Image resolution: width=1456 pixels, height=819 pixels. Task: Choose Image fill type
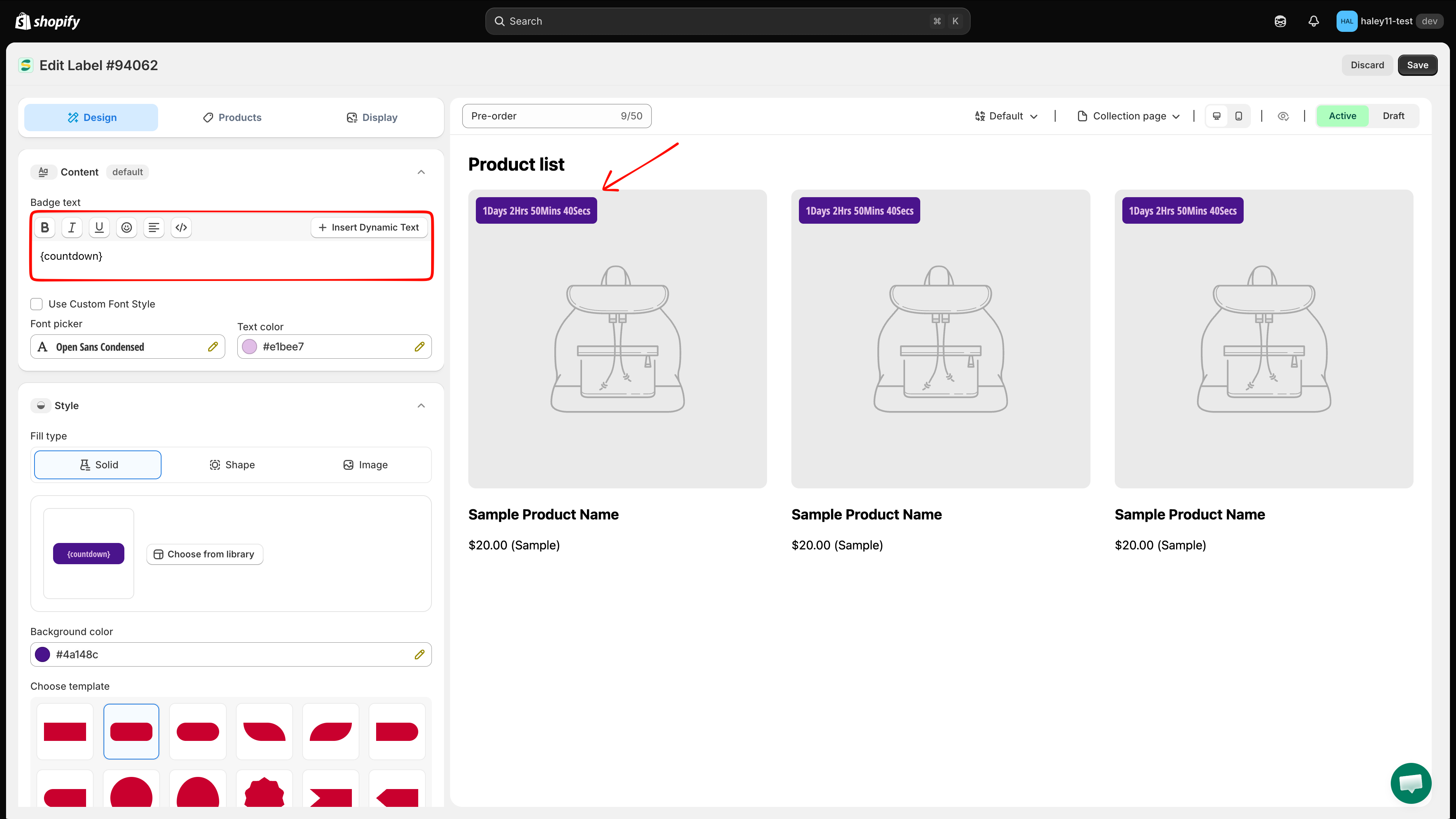[365, 464]
